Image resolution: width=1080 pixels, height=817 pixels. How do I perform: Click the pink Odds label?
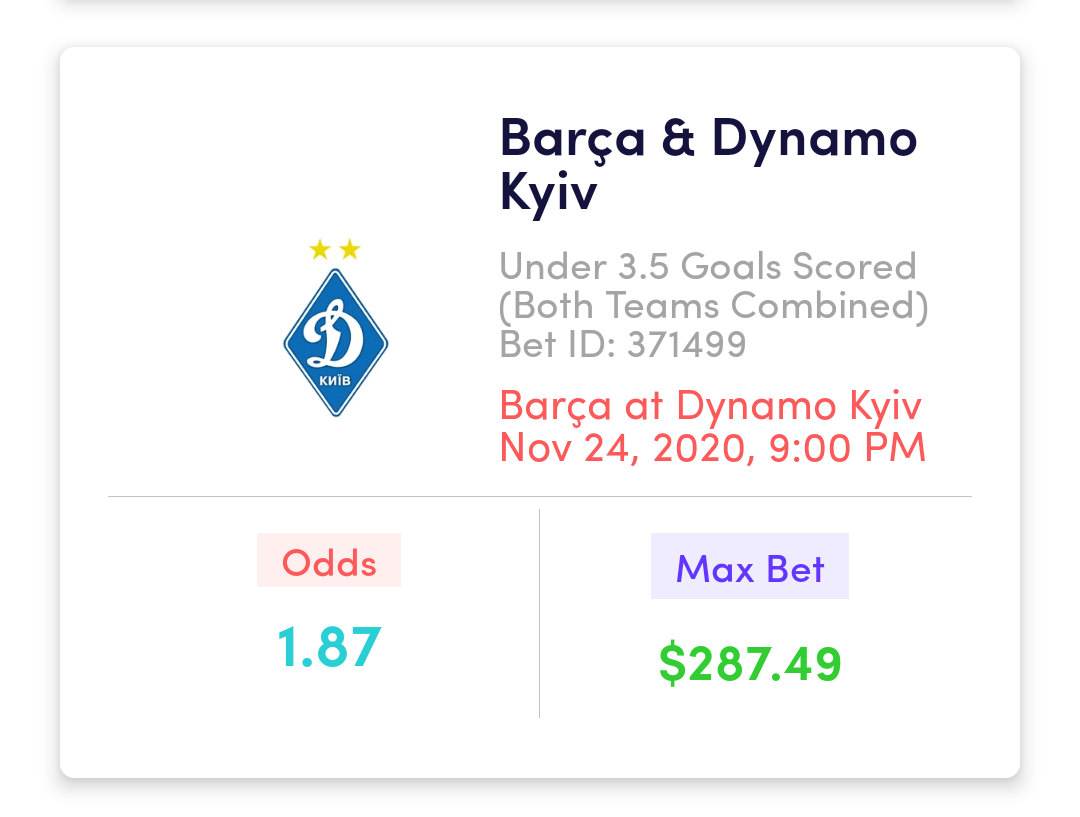pos(329,562)
